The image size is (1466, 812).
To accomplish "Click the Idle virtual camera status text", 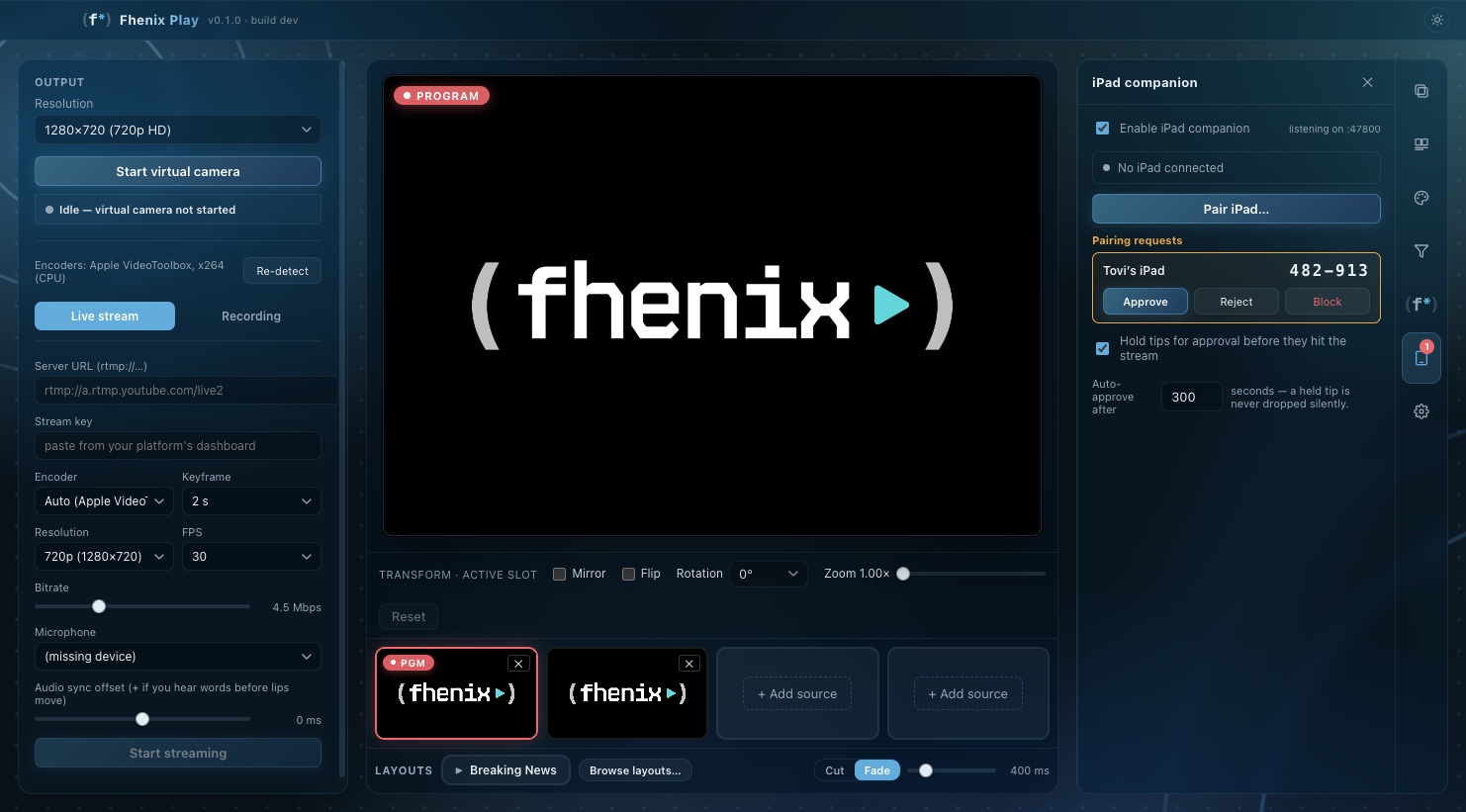I will (147, 210).
